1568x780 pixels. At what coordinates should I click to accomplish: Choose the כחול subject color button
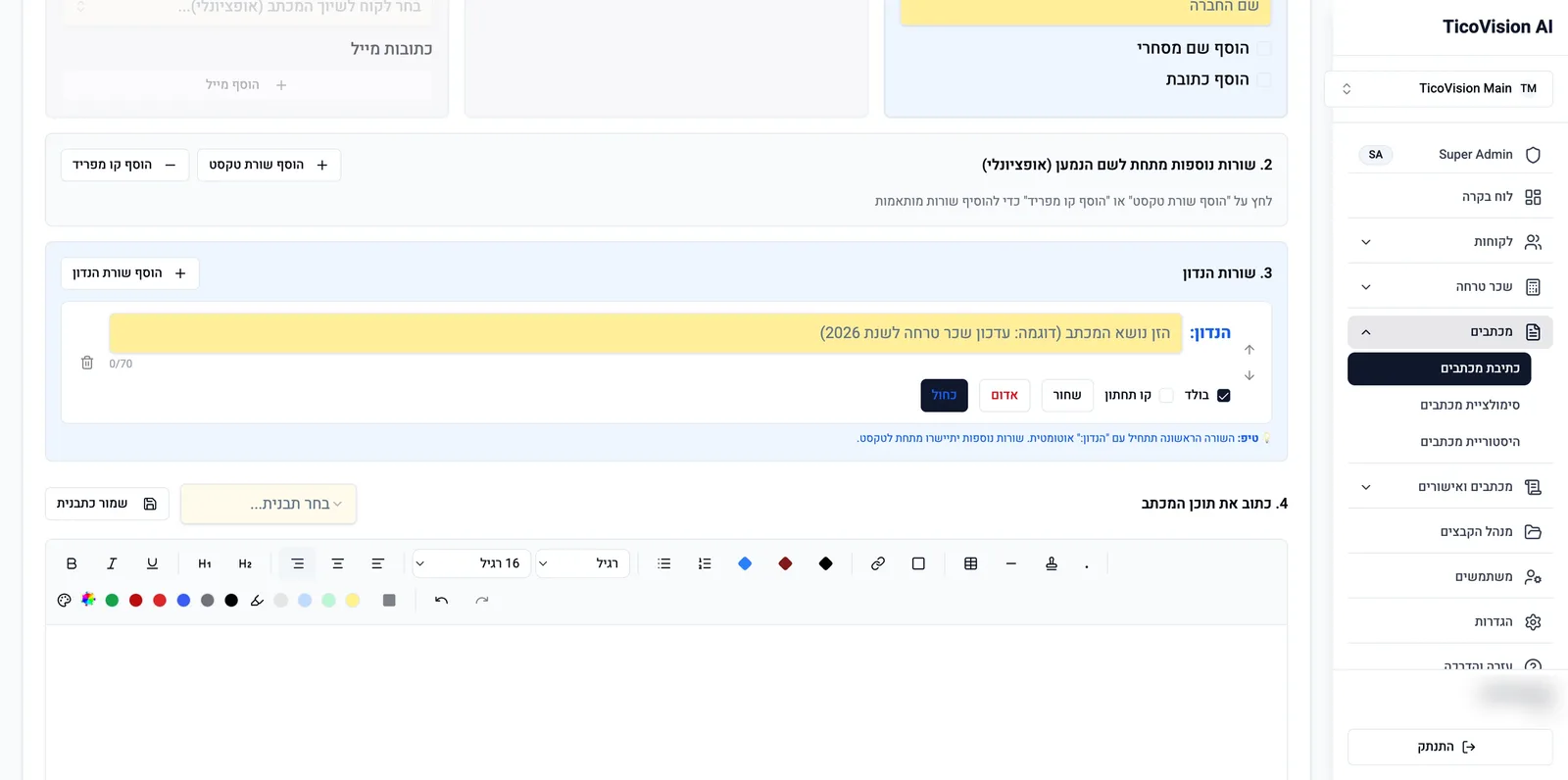(x=945, y=396)
